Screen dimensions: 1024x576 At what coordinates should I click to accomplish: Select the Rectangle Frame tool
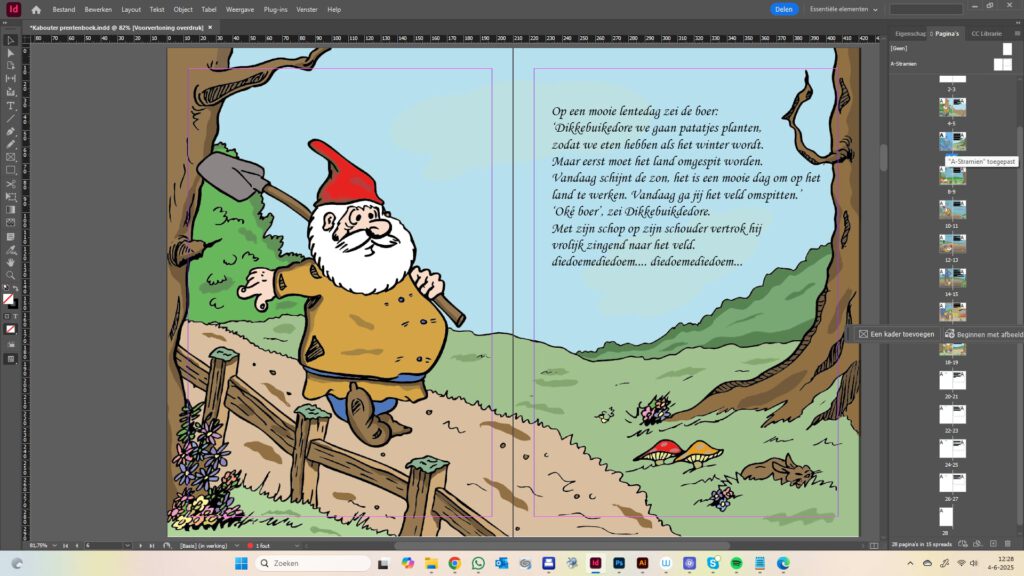(x=10, y=157)
